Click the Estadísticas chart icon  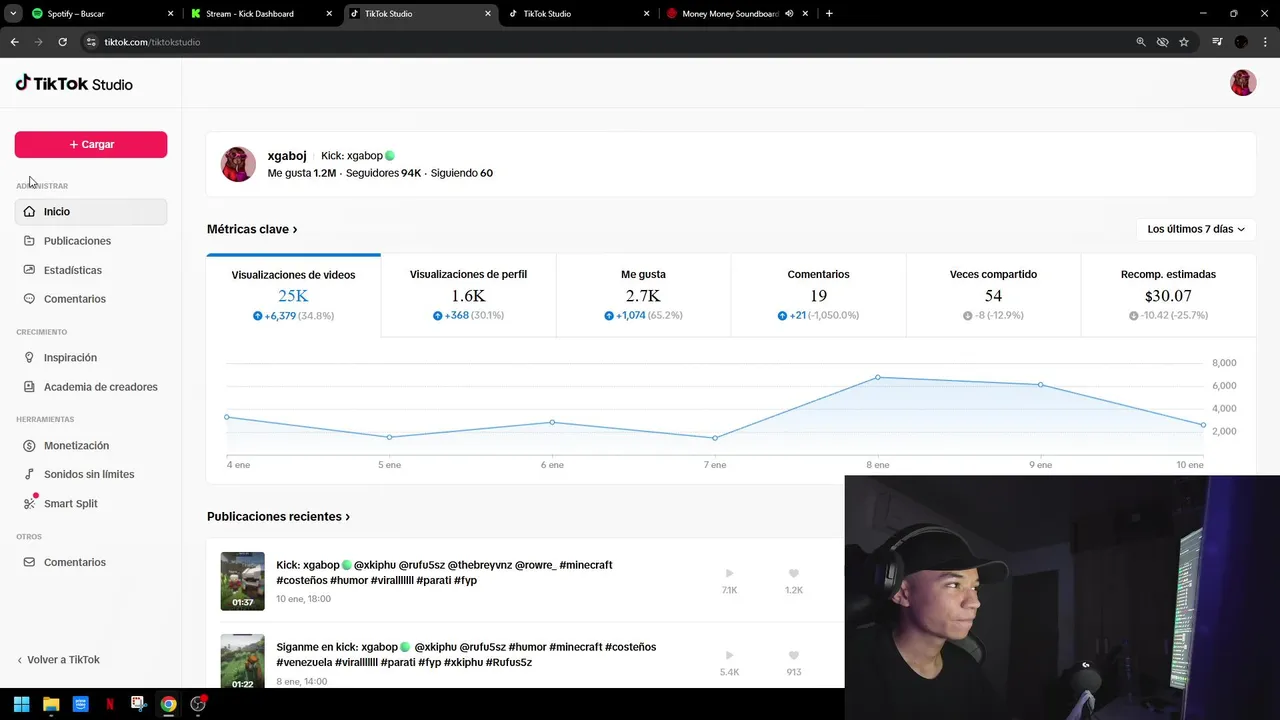click(30, 270)
